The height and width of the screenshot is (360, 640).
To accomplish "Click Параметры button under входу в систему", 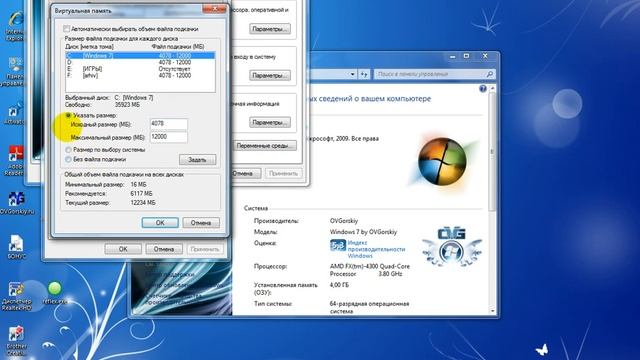I will (270, 76).
